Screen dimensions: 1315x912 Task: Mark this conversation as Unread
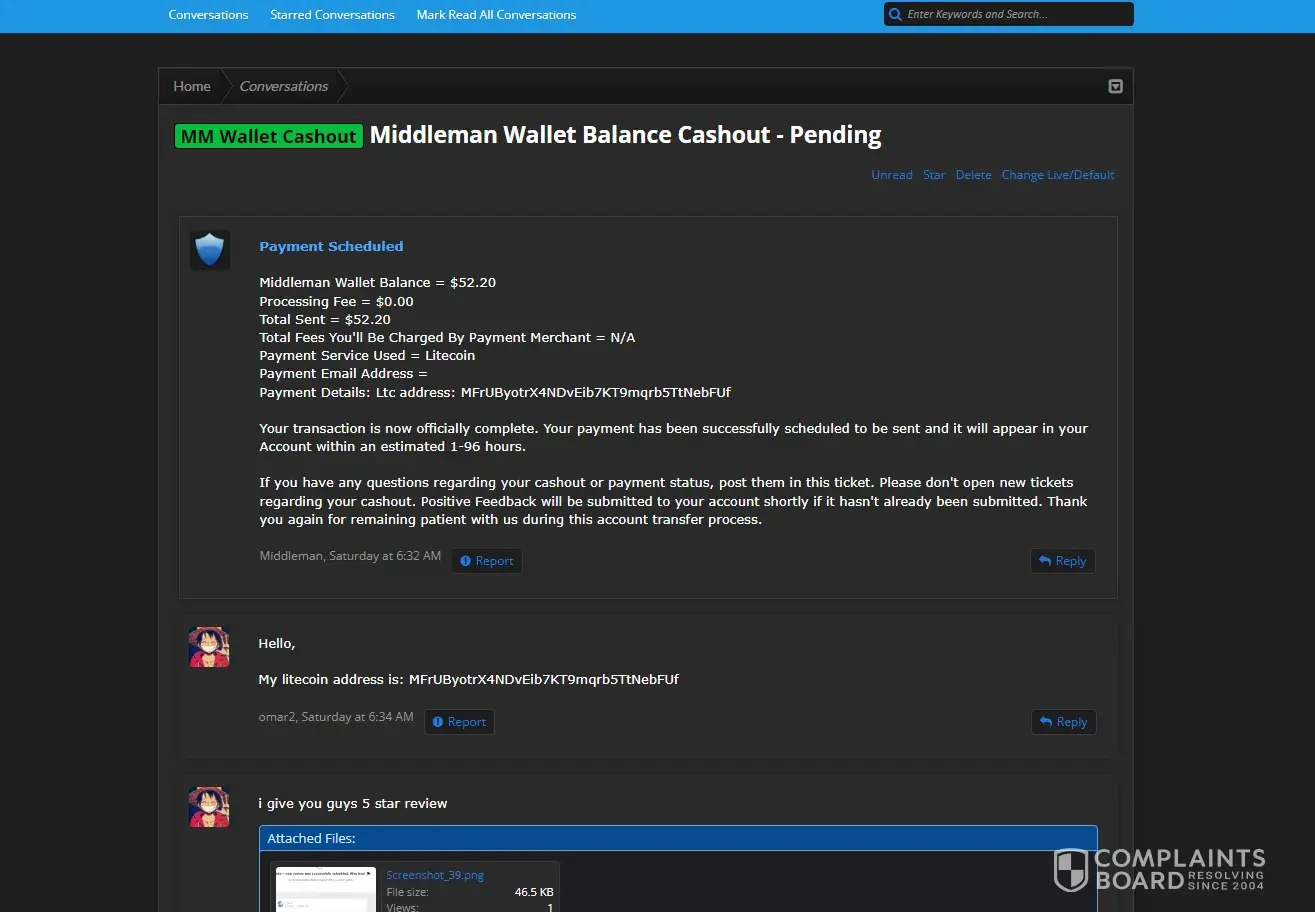pos(891,175)
